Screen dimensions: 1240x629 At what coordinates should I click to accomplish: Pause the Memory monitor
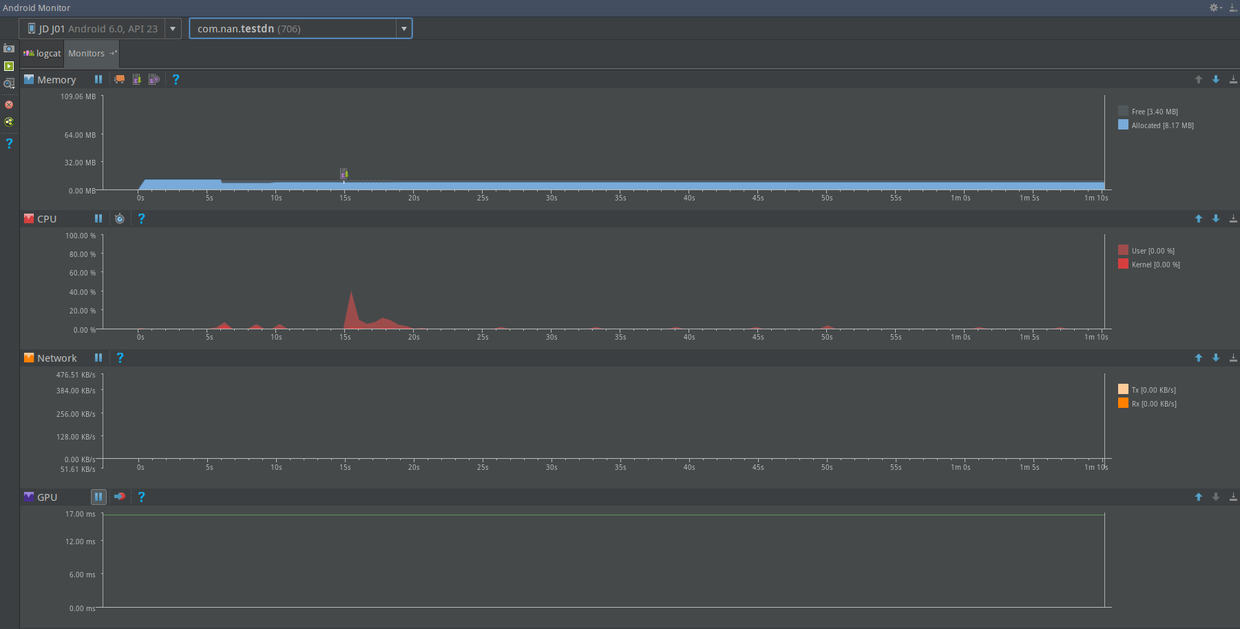98,79
